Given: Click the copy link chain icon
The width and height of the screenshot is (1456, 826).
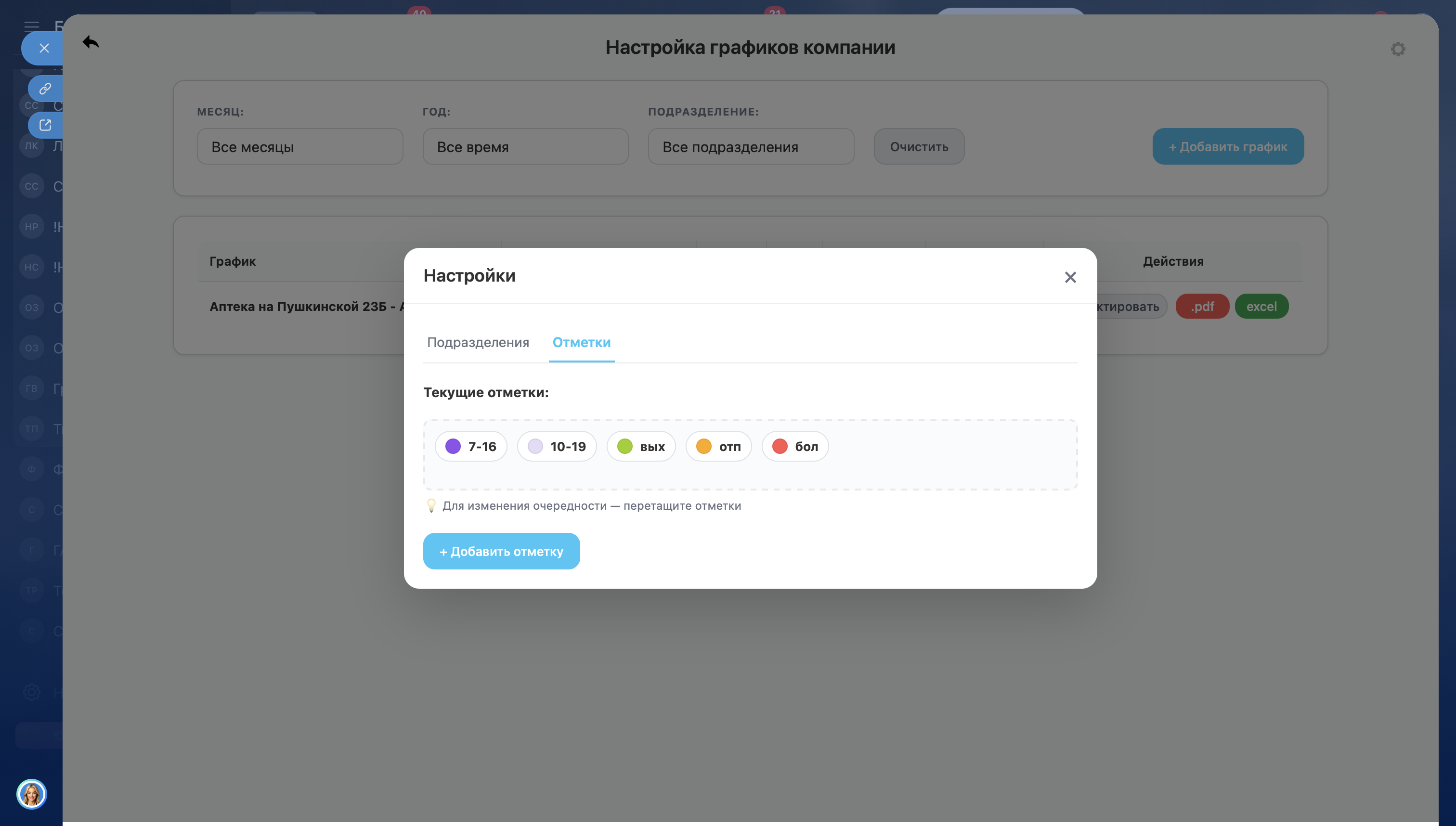Looking at the screenshot, I should click(x=45, y=89).
